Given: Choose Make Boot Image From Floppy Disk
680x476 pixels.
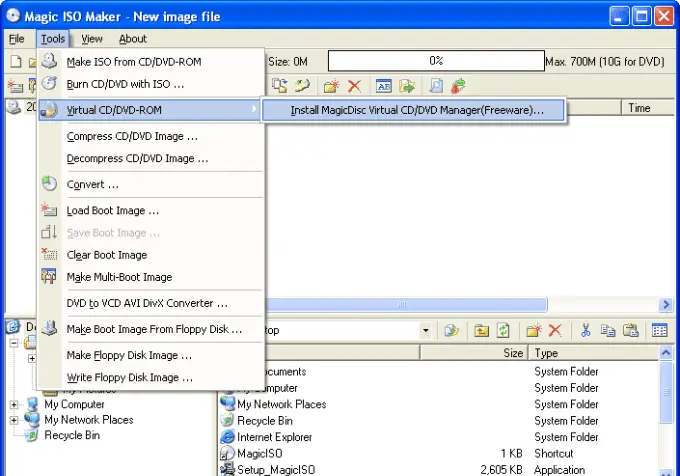Looking at the screenshot, I should point(151,329).
